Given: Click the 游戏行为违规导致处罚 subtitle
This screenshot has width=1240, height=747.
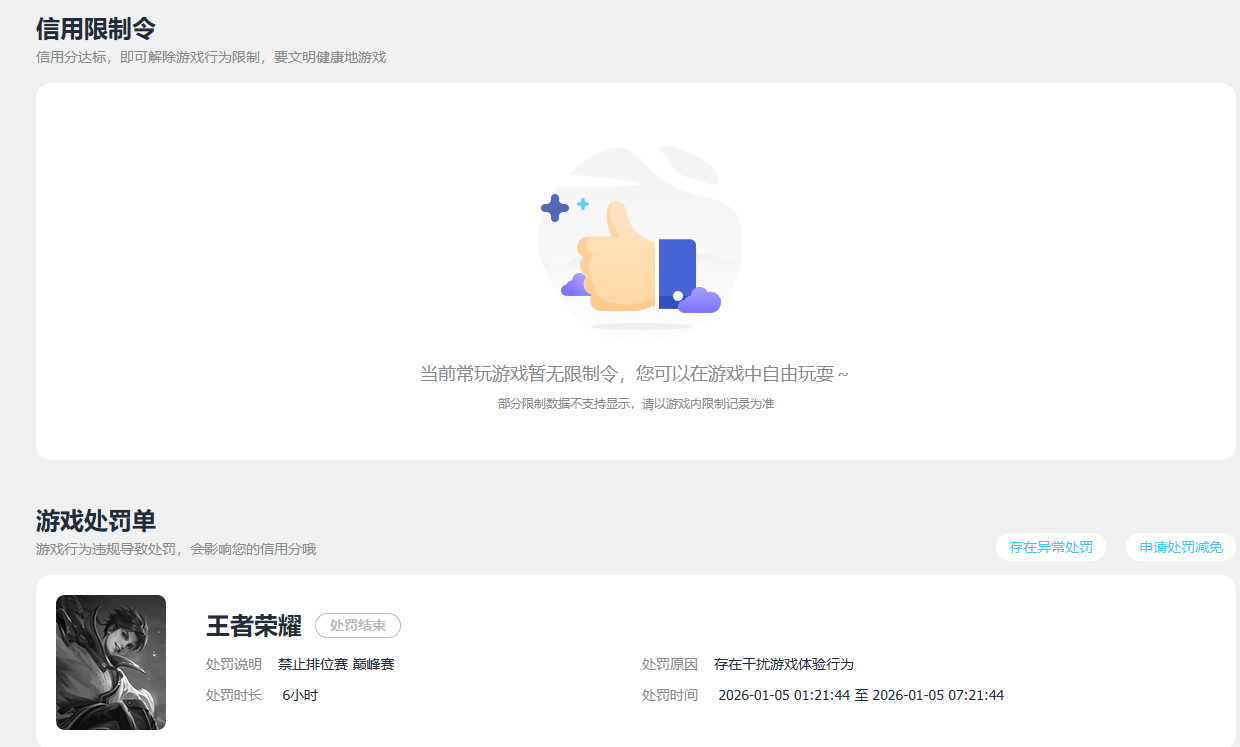Looking at the screenshot, I should coord(176,549).
